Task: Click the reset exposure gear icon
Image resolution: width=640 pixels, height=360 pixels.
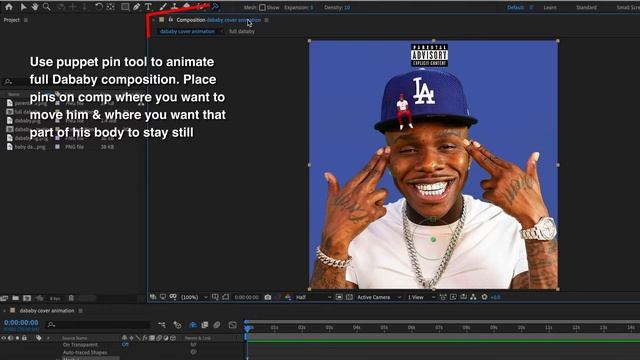Action: coord(484,297)
